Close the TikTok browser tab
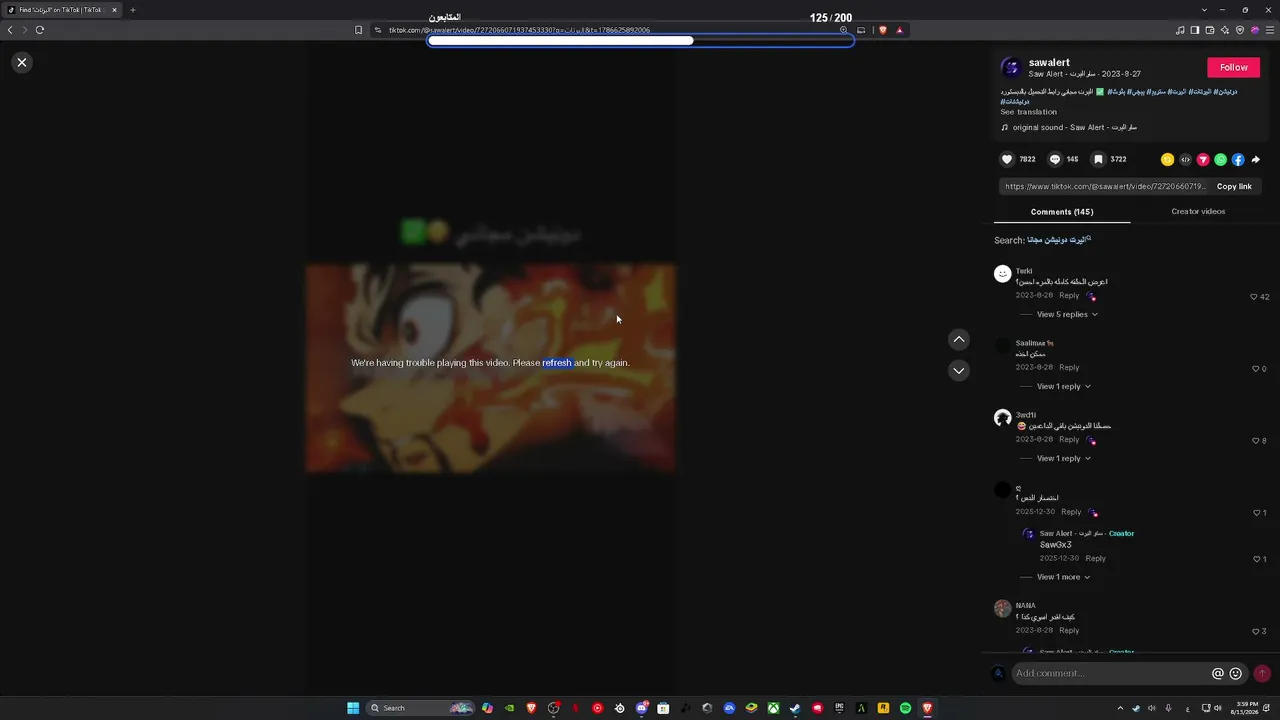Viewport: 1280px width, 720px height. pos(114,10)
